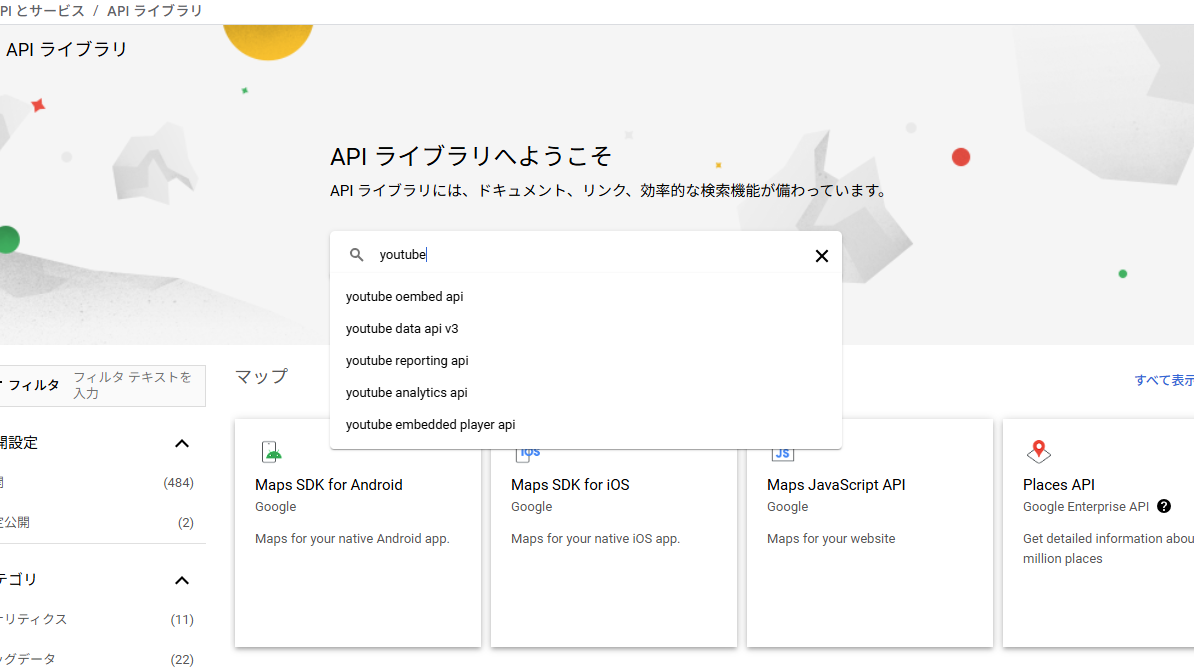The image size is (1194, 667).
Task: Click the help icon next to Google Enterprise API
Action: [1163, 506]
